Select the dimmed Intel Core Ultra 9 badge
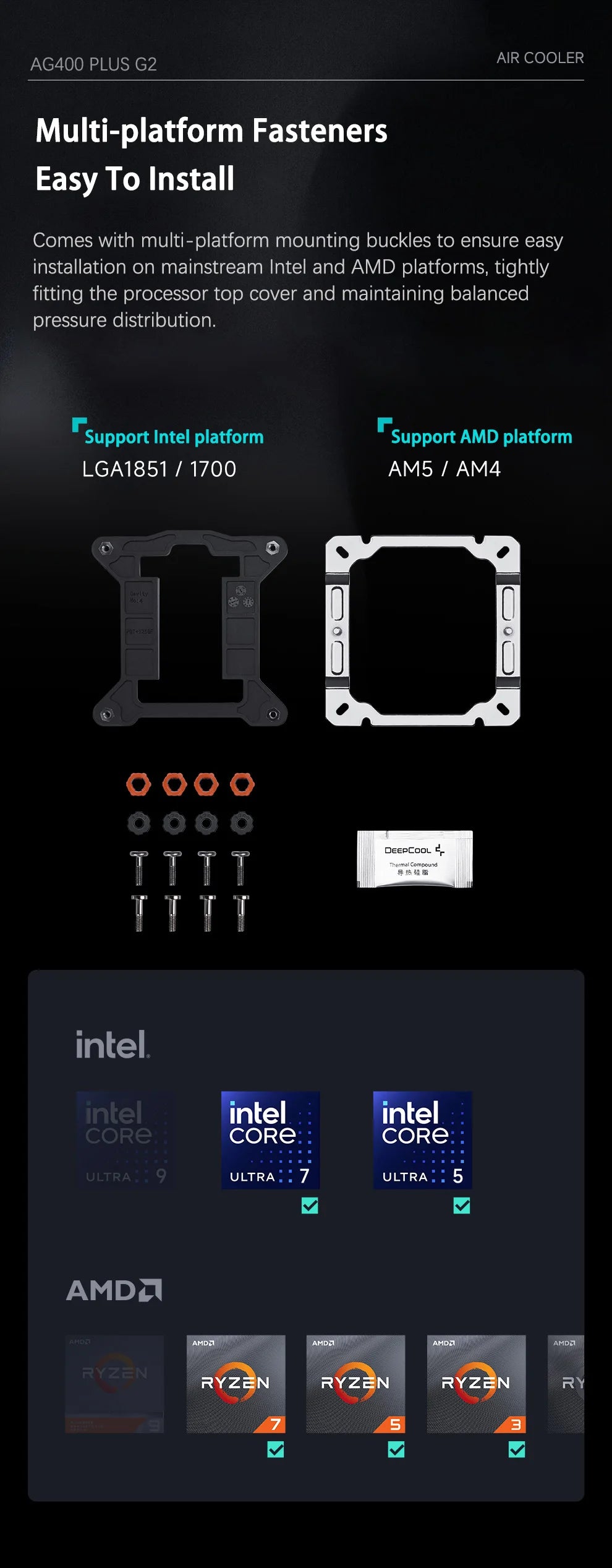The image size is (612, 1568). (125, 1139)
